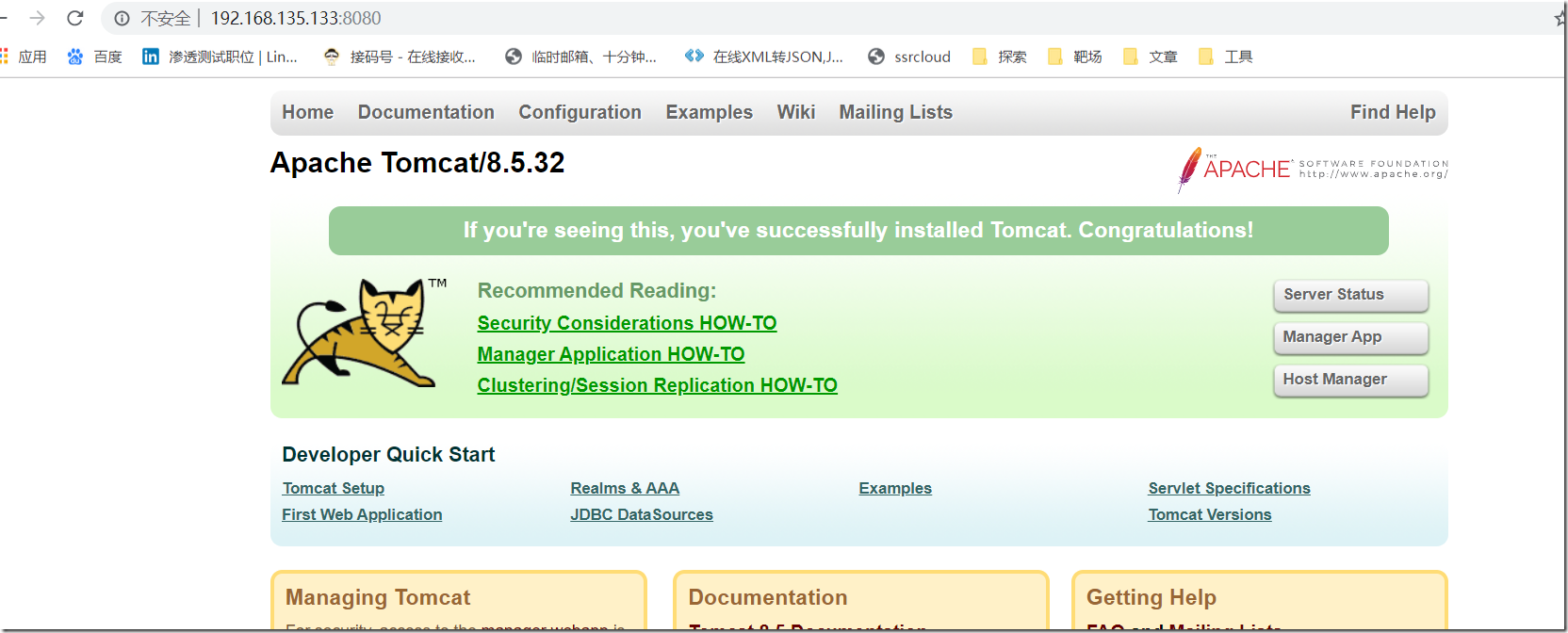1568x633 pixels.
Task: Open the 靶场 bookmark folder
Action: point(1075,57)
